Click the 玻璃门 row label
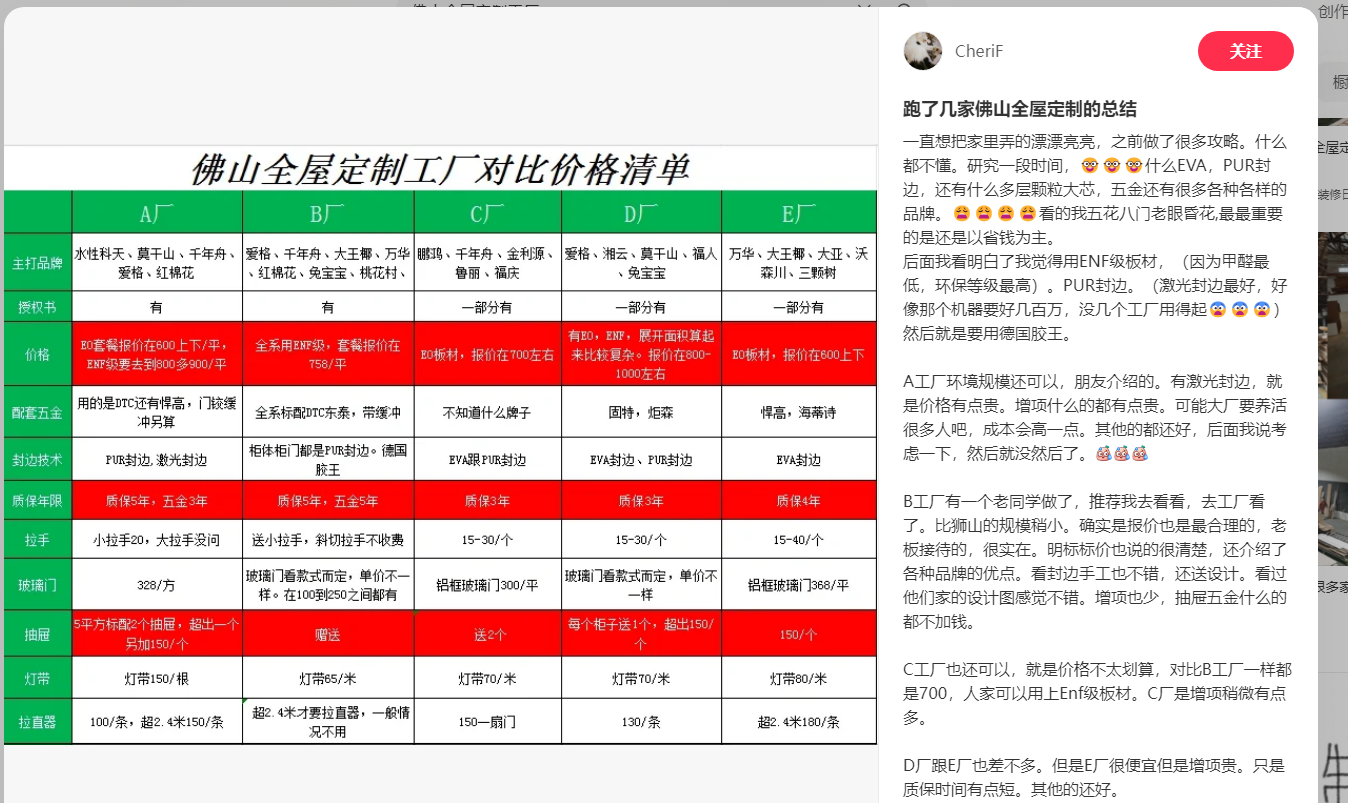Image resolution: width=1348 pixels, height=803 pixels. tap(38, 584)
